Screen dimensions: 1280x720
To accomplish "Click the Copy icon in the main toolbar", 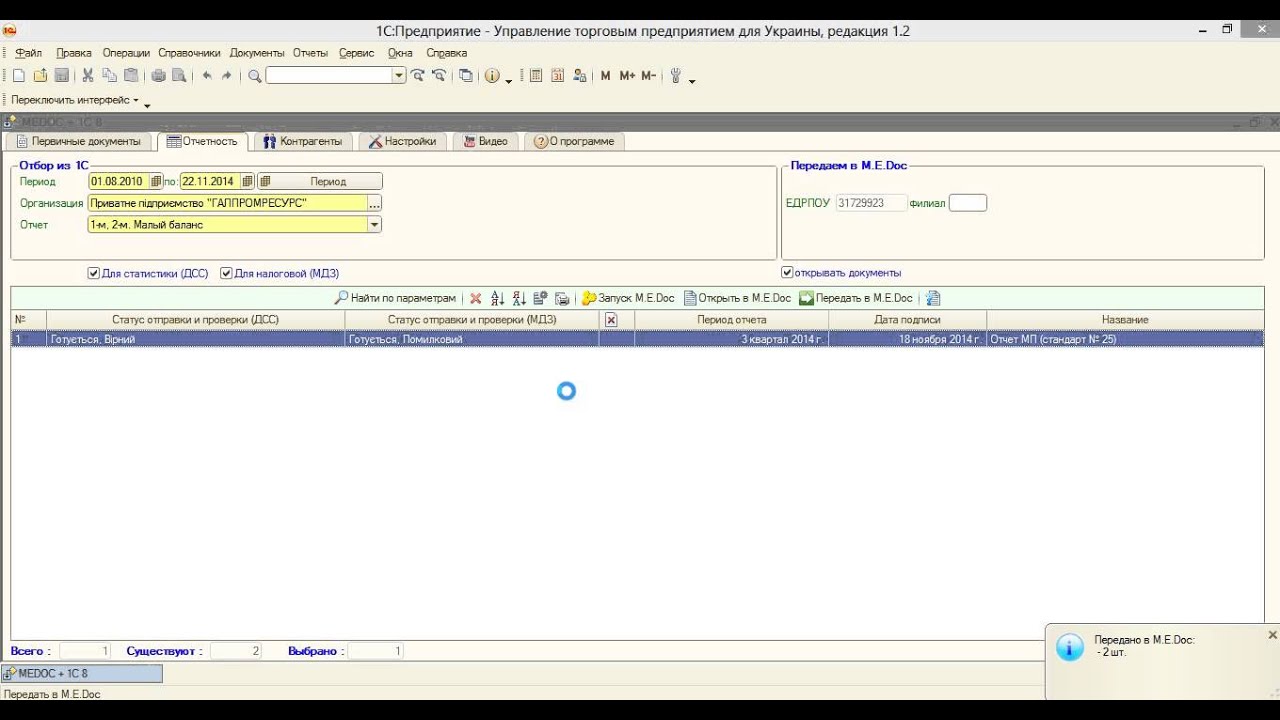I will pos(109,76).
